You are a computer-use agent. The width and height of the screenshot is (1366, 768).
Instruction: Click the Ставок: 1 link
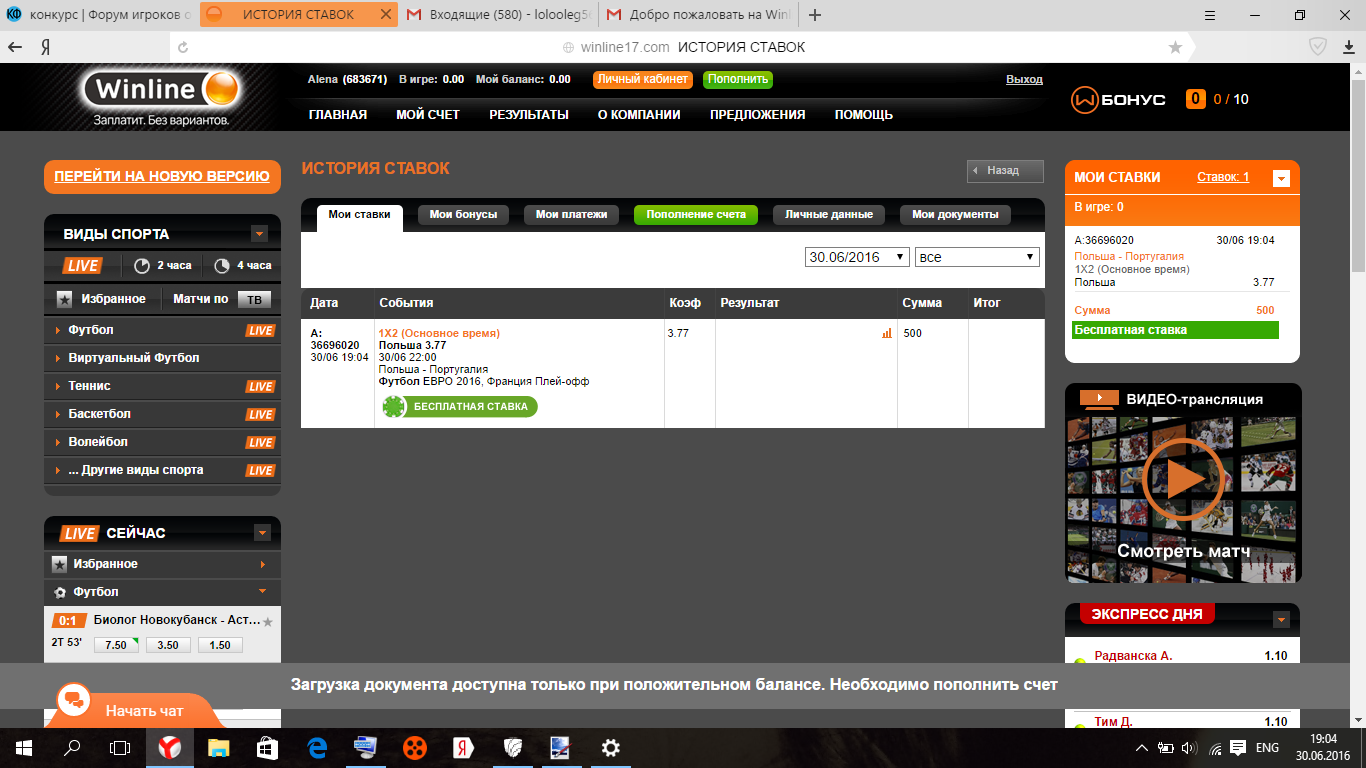tap(1223, 177)
